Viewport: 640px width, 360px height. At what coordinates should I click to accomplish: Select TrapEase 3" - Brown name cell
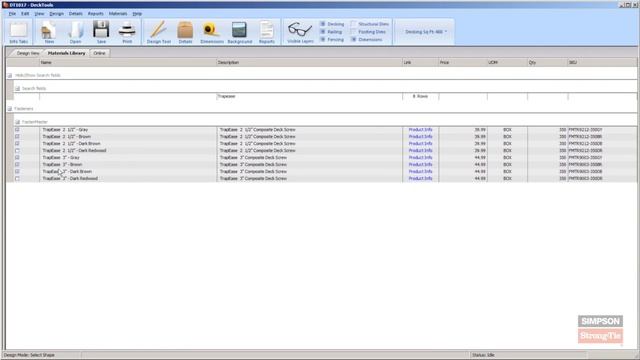coord(128,164)
